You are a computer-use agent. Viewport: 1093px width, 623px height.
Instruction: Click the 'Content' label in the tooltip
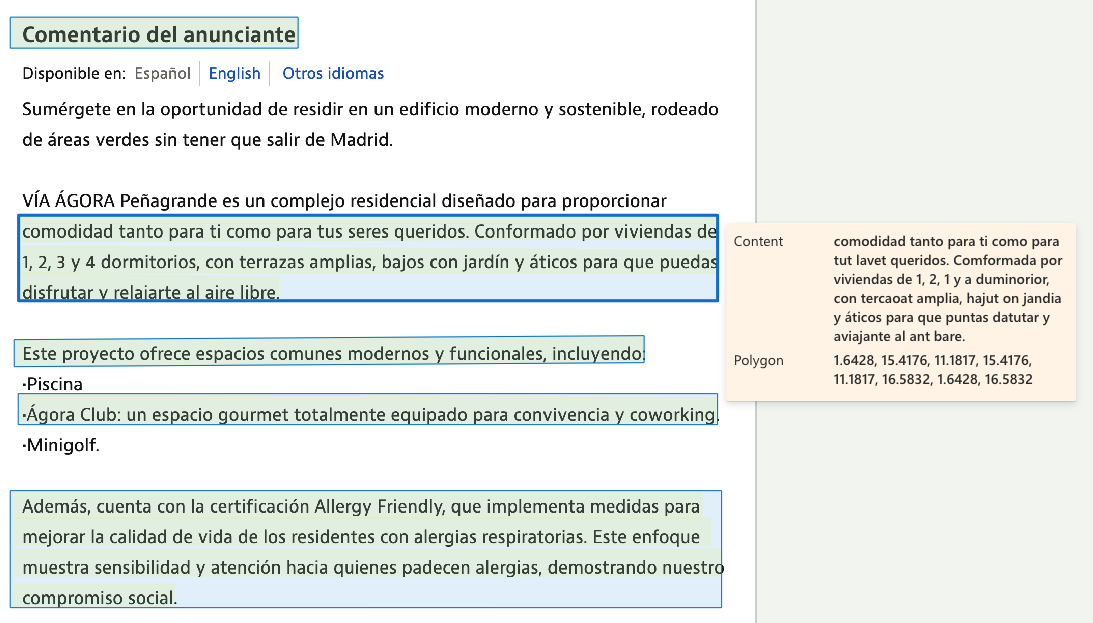(758, 241)
